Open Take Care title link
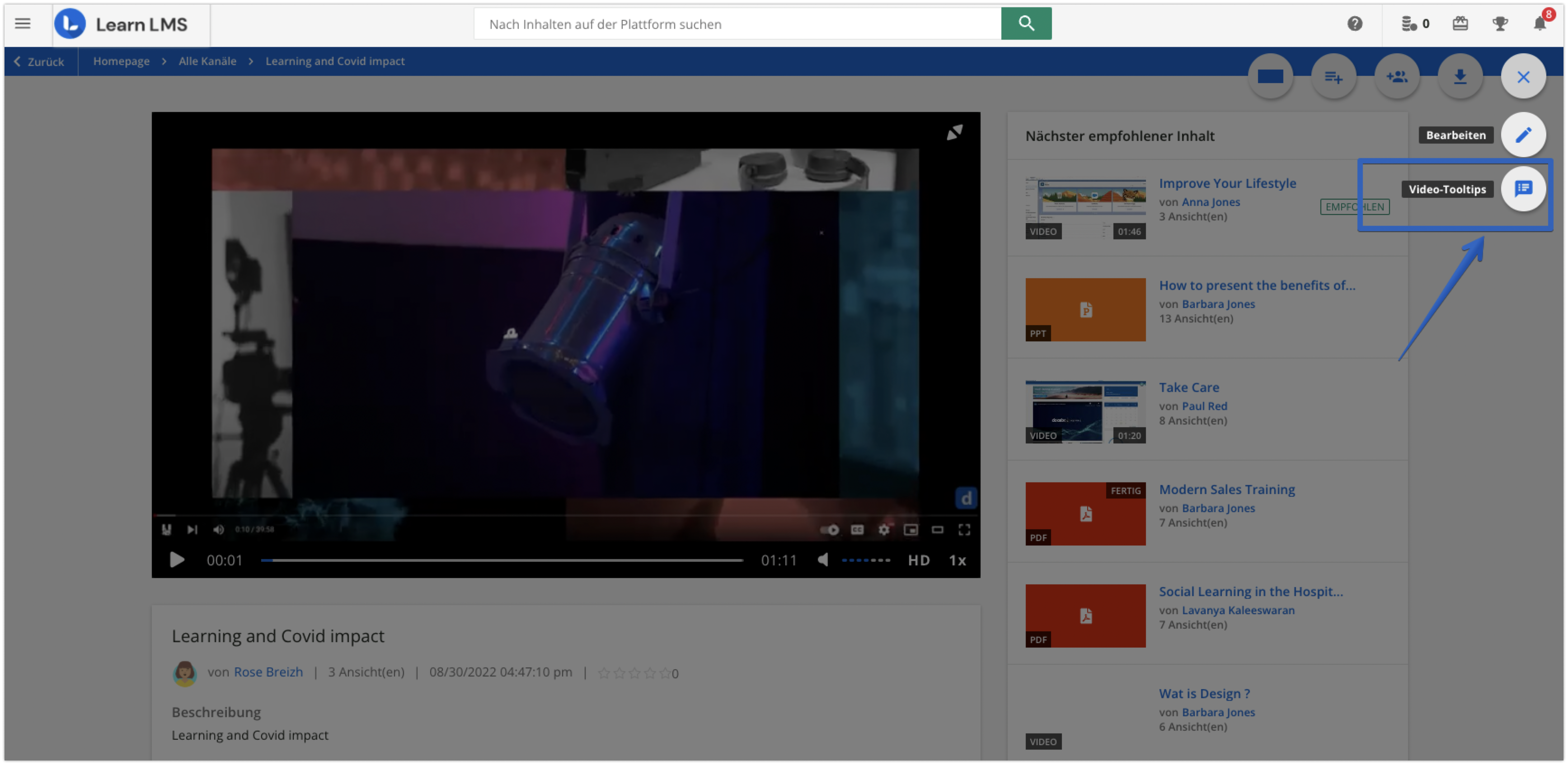1568x765 pixels. [x=1189, y=387]
